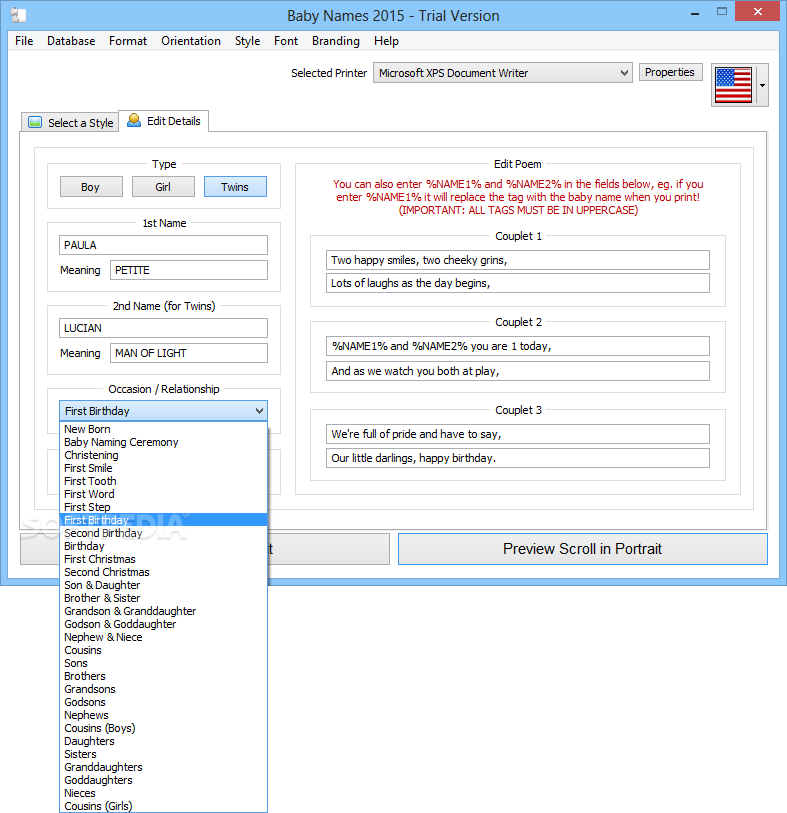
Task: Open the Font menu
Action: (x=286, y=41)
